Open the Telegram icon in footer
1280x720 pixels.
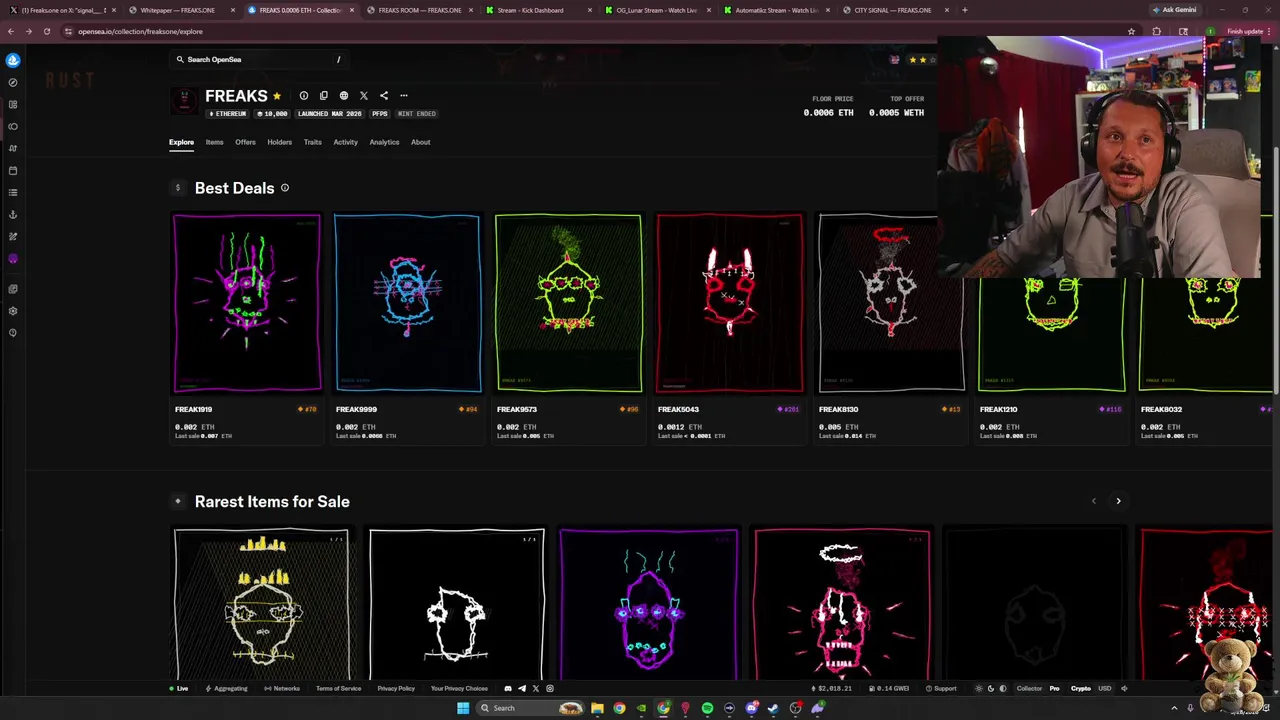click(522, 688)
